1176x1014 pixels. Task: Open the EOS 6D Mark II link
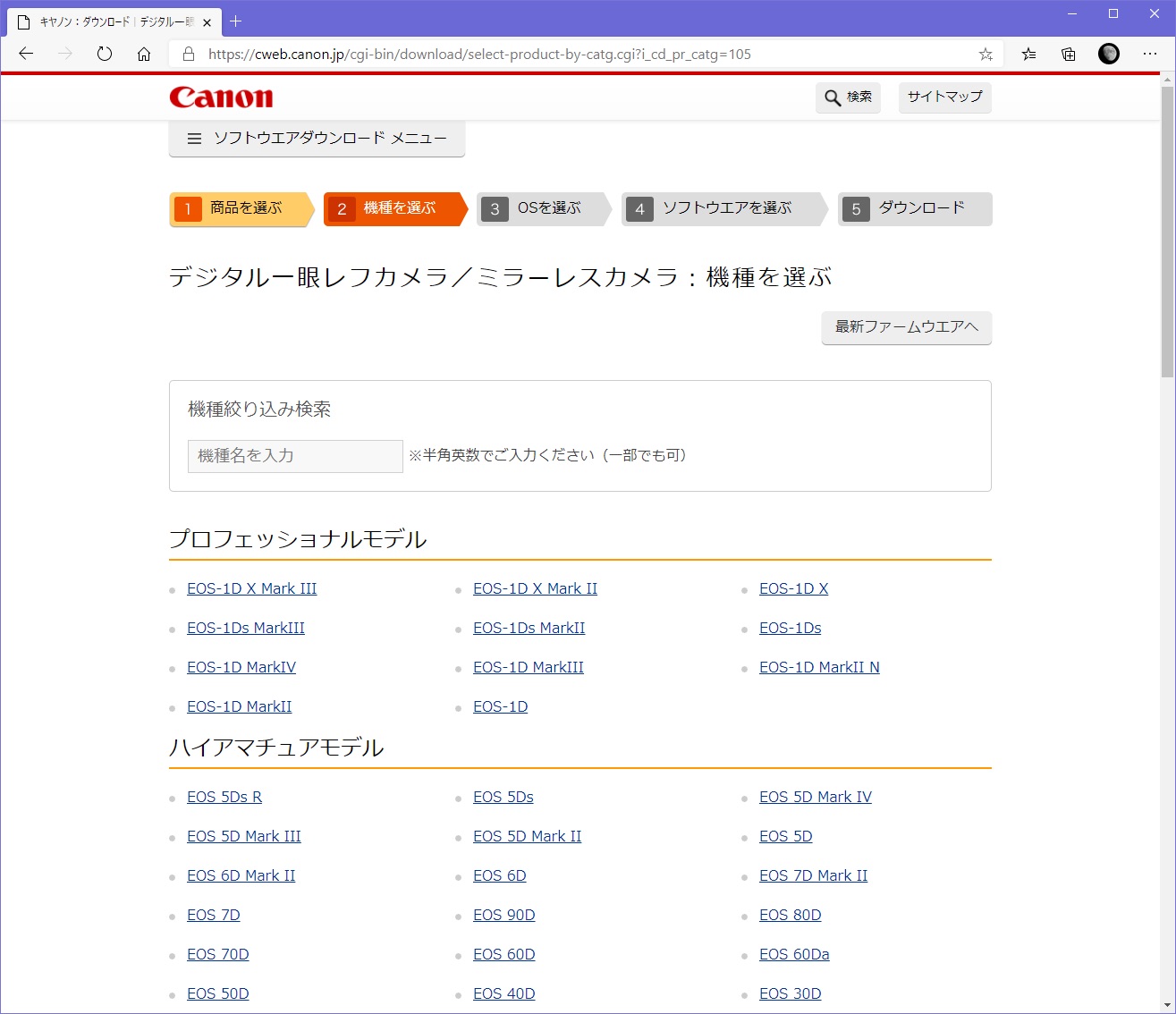[x=241, y=875]
